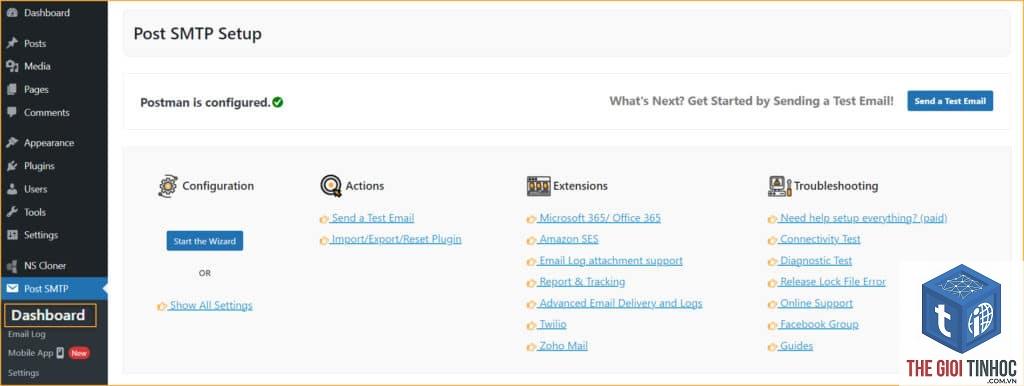Click hand pointer icon beside Import/Export/Reset Plugin
This screenshot has height=386, width=1024.
[324, 240]
